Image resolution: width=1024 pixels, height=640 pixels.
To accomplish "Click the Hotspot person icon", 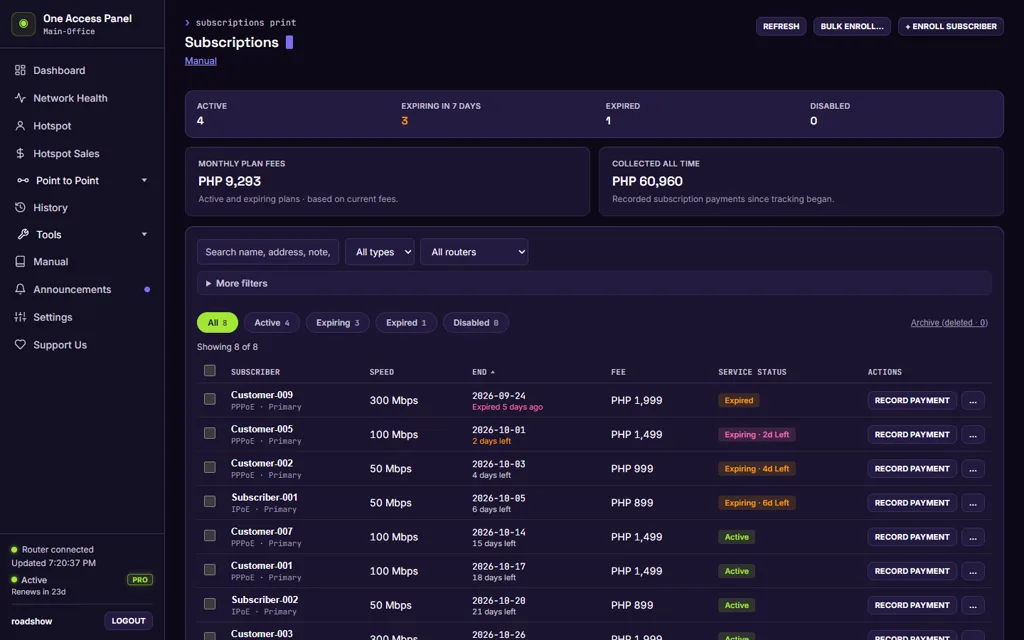I will click(20, 125).
